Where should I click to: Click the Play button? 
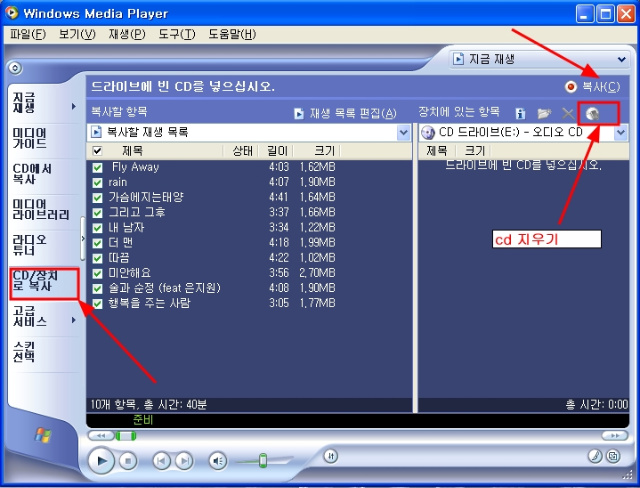coord(101,461)
